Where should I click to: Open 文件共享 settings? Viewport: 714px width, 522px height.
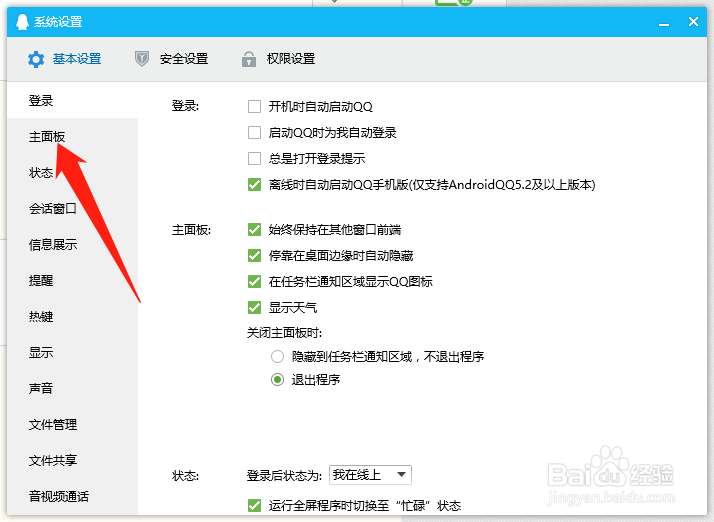72,461
